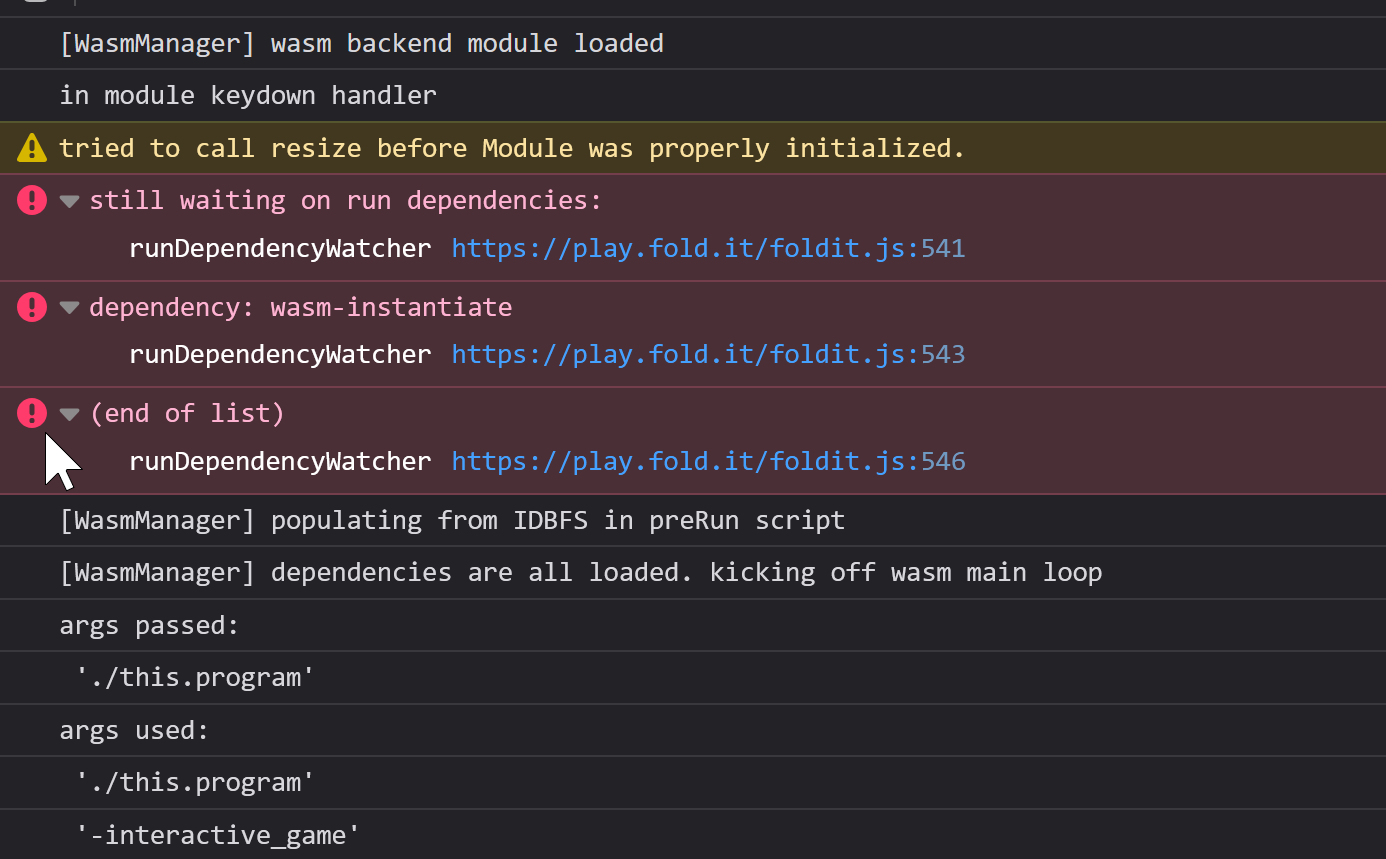Viewport: 1386px width, 859px height.
Task: Click error icon beside '(end of list)'
Action: pos(32,413)
